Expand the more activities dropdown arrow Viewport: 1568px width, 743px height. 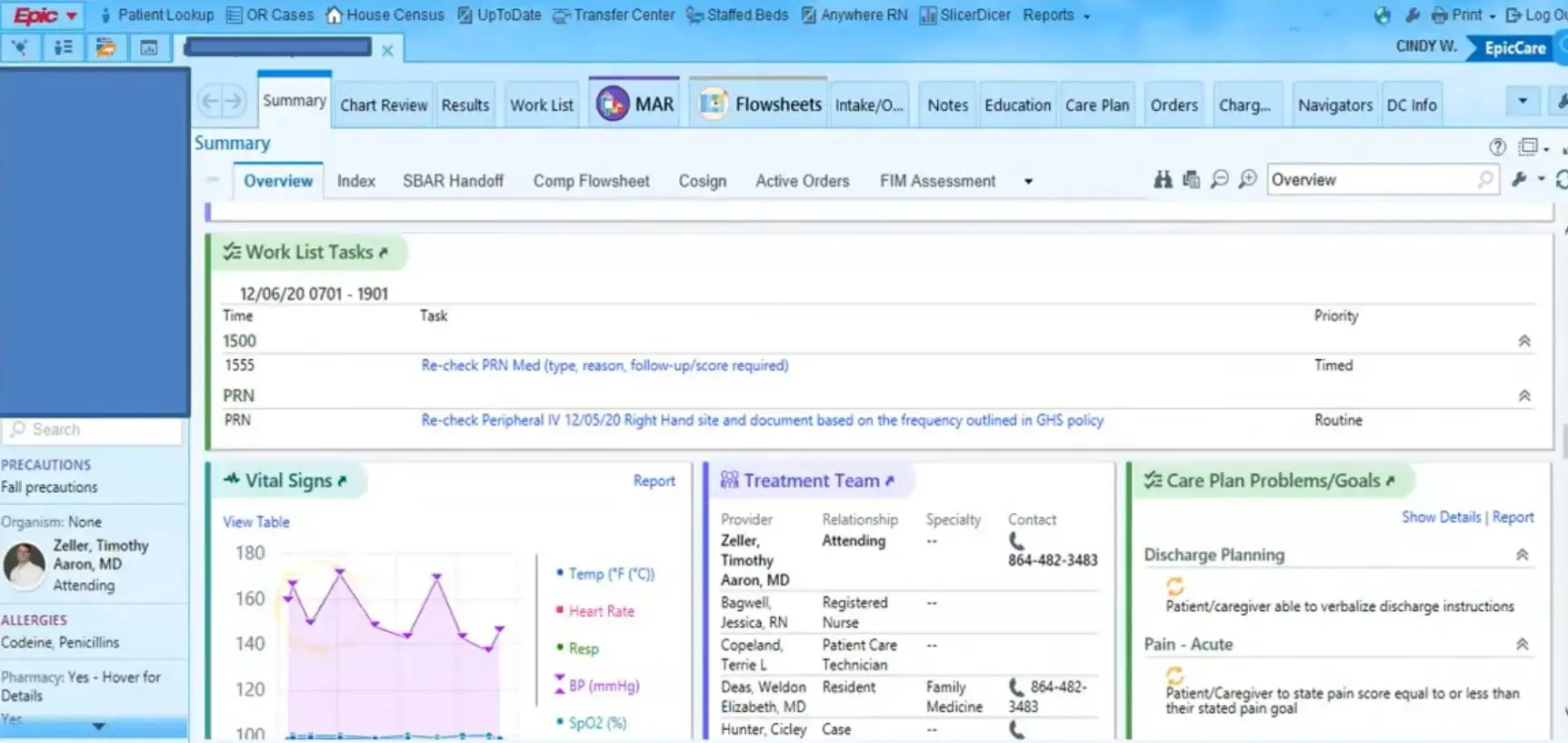tap(1523, 101)
